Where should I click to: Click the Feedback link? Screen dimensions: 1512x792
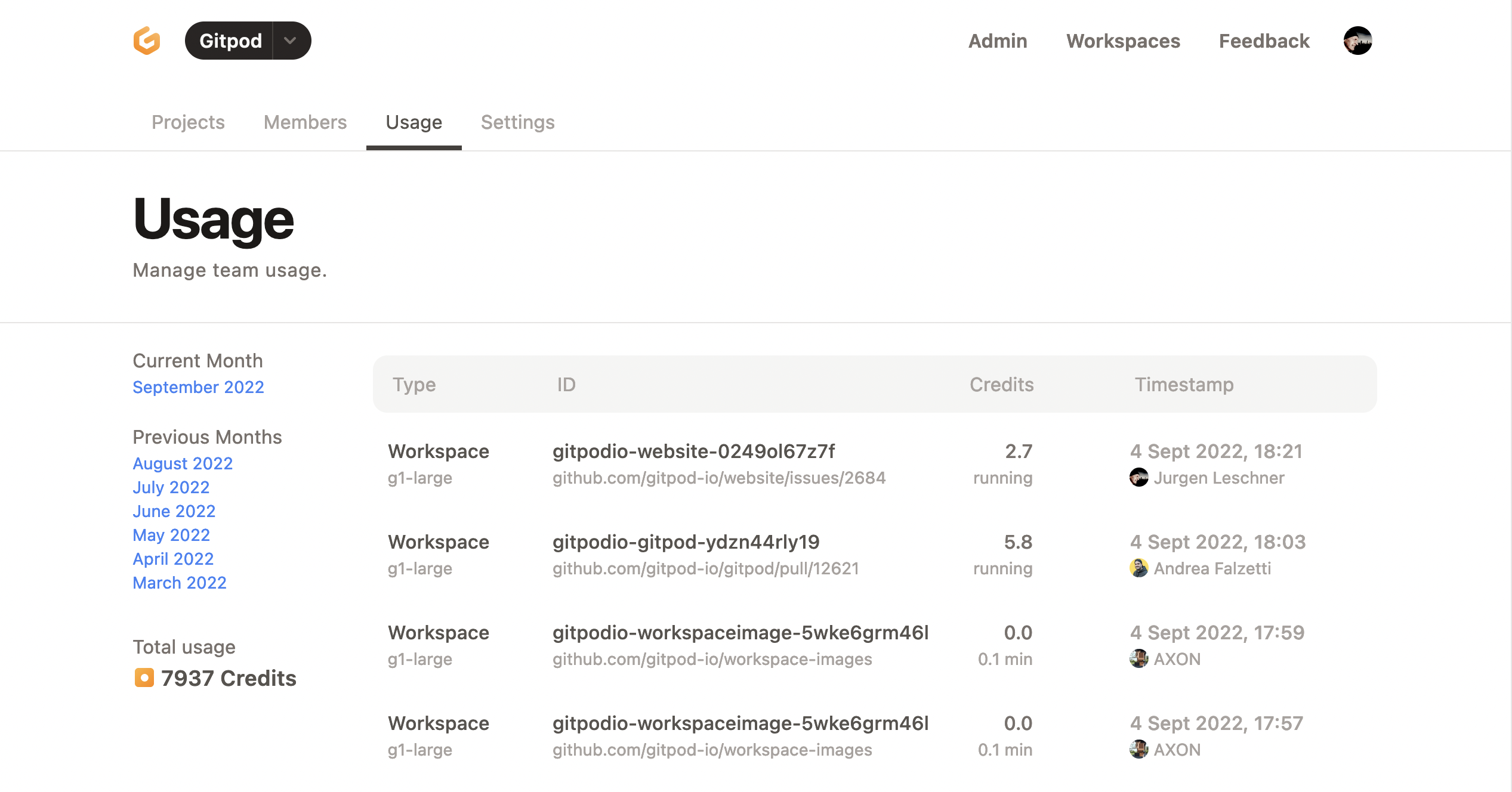click(1263, 41)
